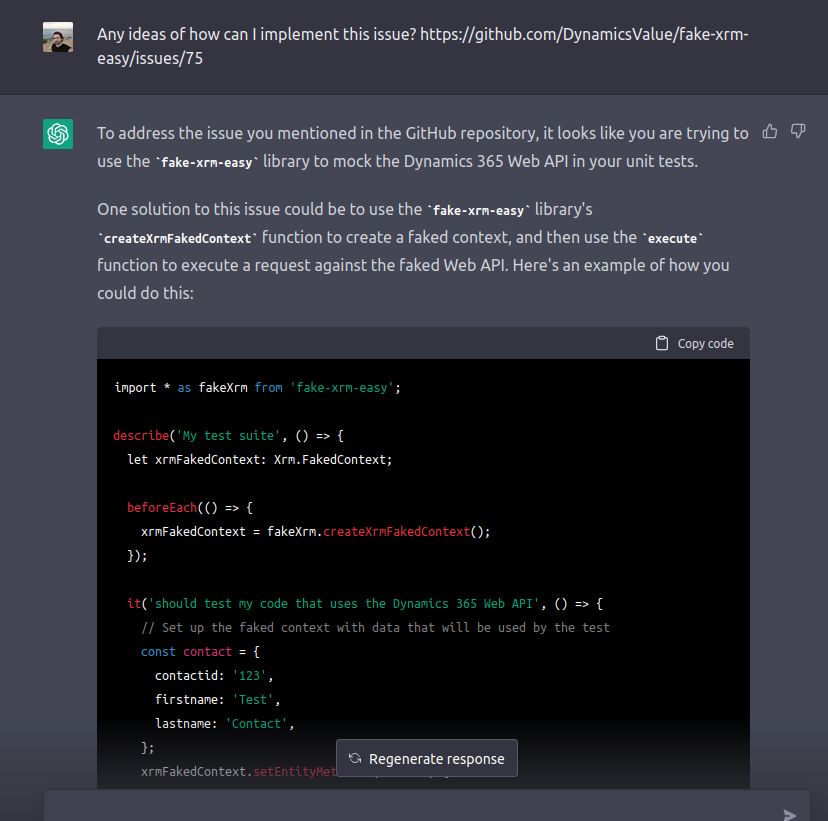Give thumbs up to the response
Screen dimensions: 828x821
(769, 131)
